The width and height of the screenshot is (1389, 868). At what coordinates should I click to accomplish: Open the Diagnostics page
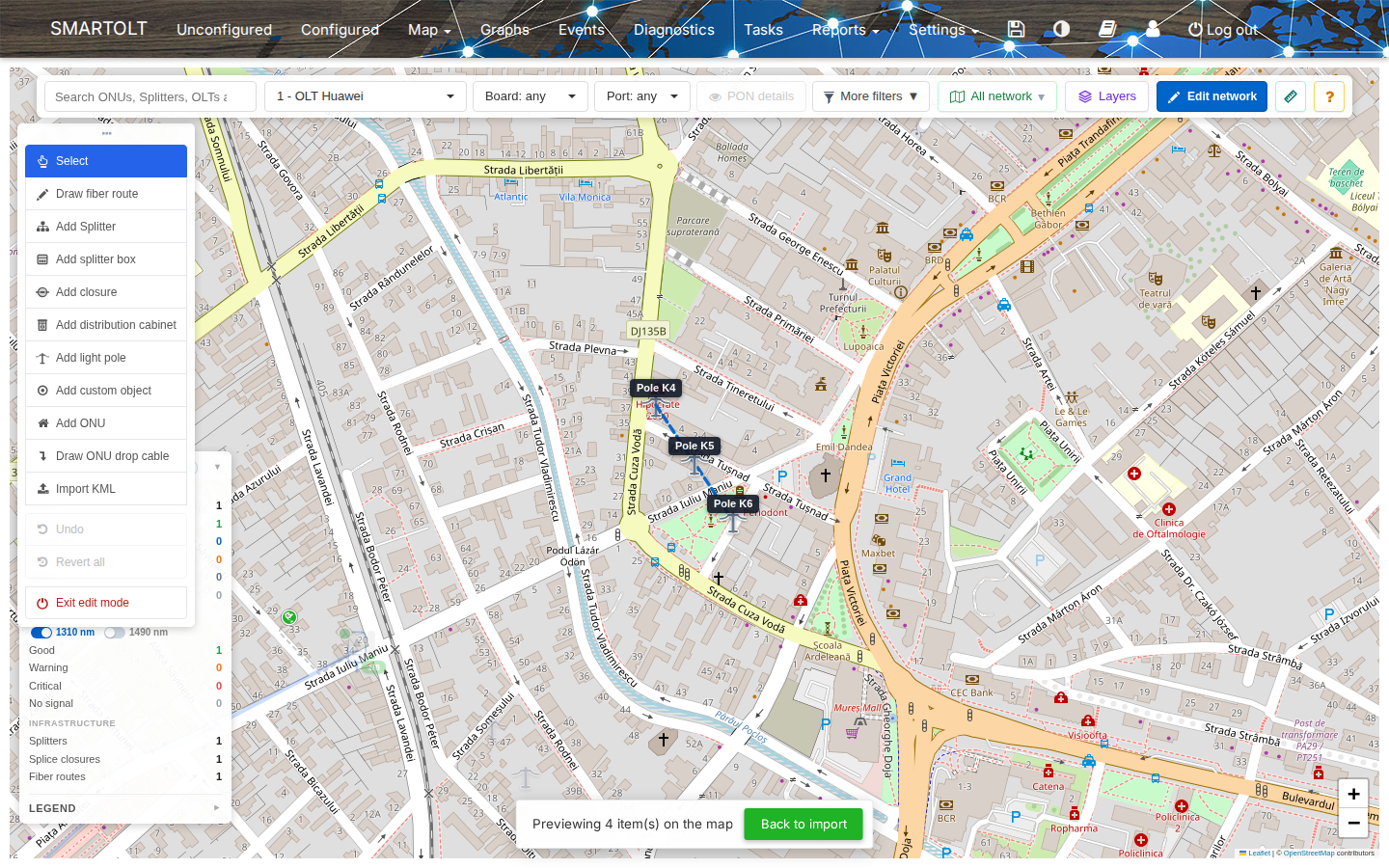pos(674,30)
